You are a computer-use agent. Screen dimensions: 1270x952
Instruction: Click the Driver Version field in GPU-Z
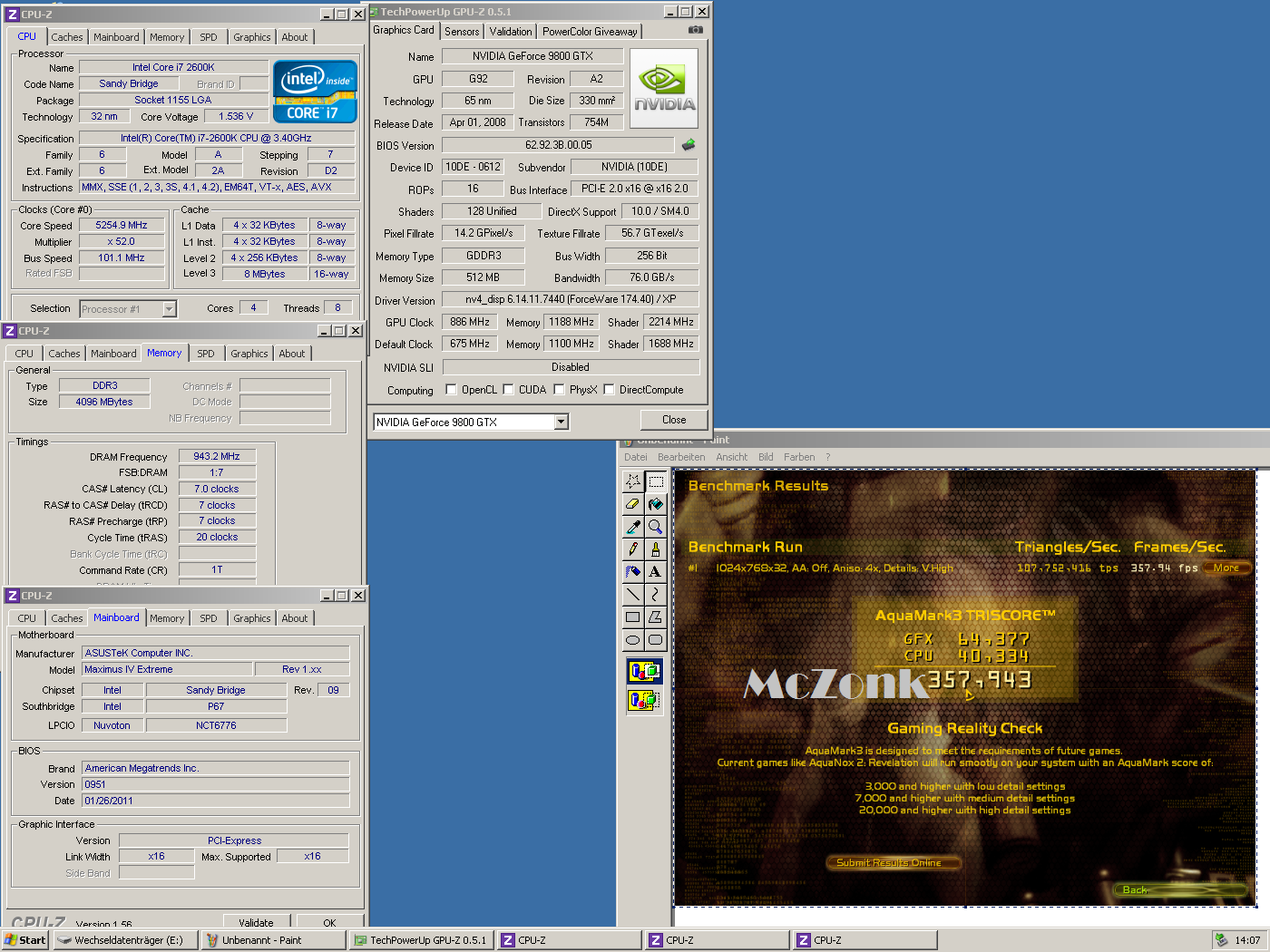571,299
